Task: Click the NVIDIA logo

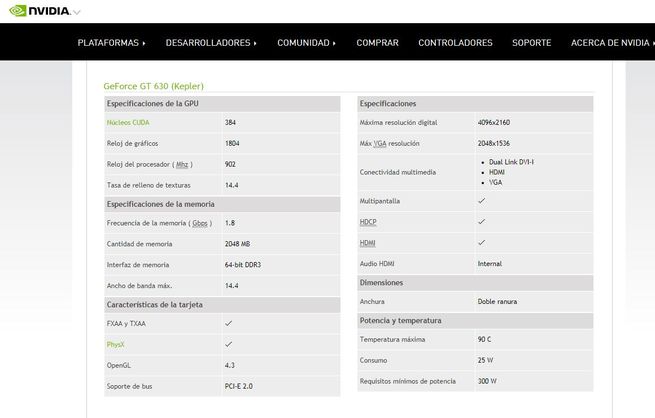Action: point(39,10)
